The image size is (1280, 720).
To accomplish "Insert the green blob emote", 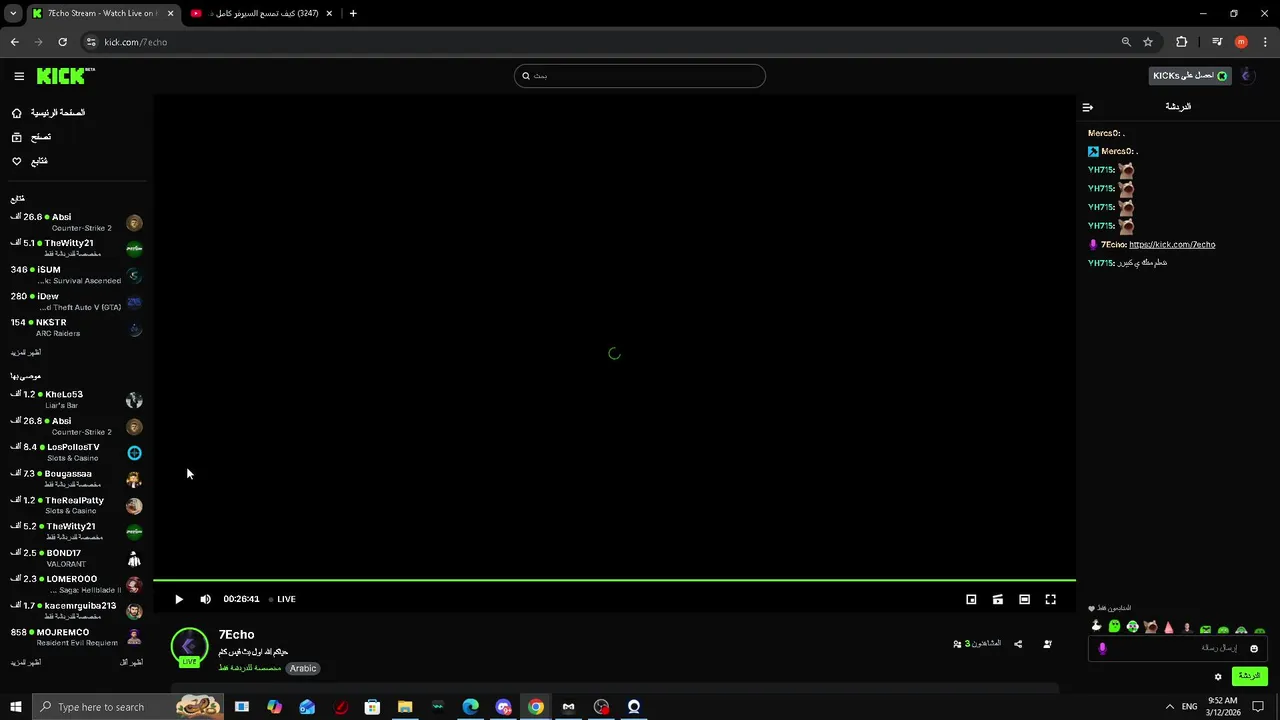I will pos(1114,627).
